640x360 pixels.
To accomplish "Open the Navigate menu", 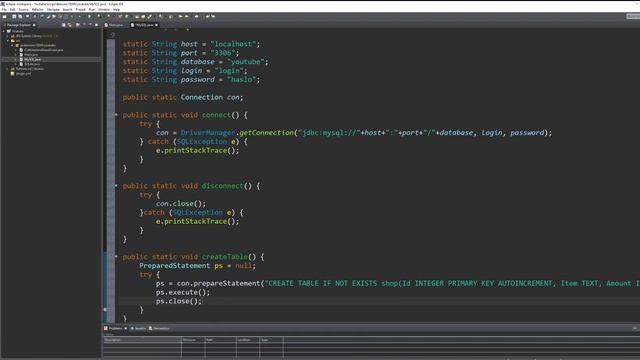I will click(x=53, y=9).
